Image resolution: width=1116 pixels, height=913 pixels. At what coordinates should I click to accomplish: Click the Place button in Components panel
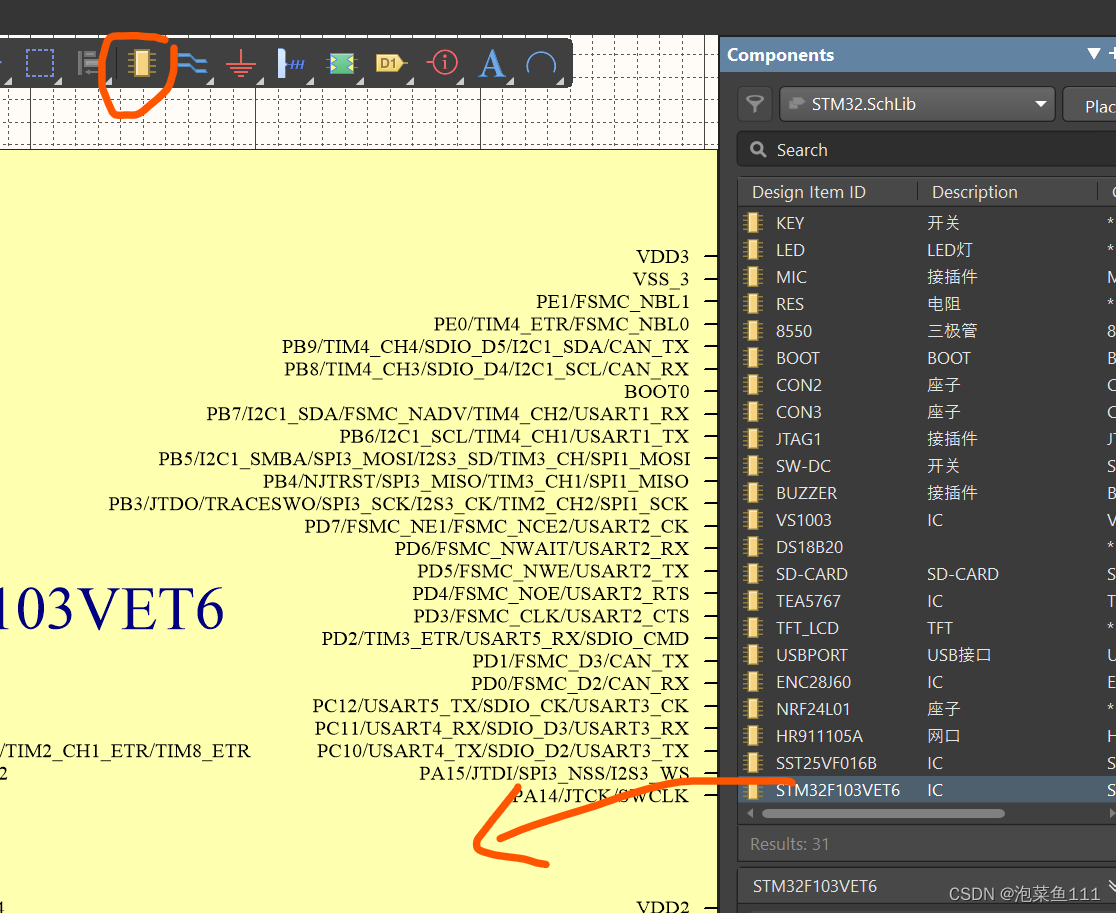pyautogui.click(x=1090, y=105)
